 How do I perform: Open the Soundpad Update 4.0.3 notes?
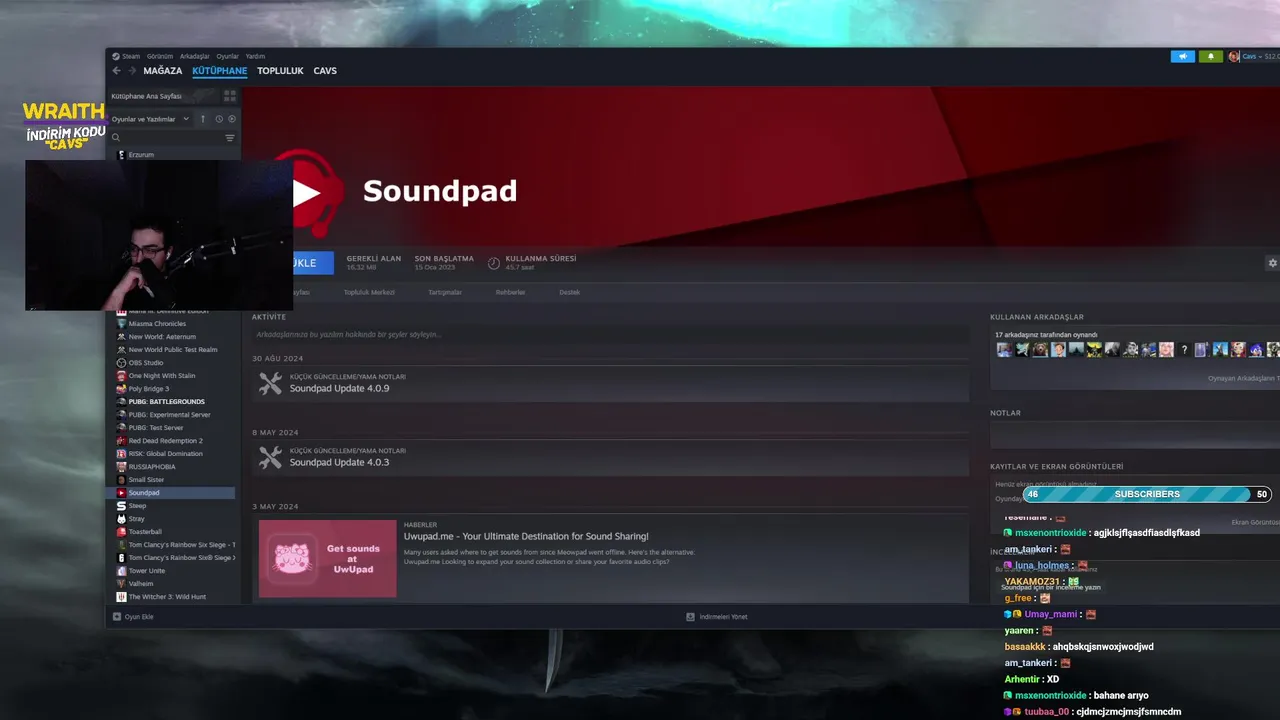pos(339,462)
